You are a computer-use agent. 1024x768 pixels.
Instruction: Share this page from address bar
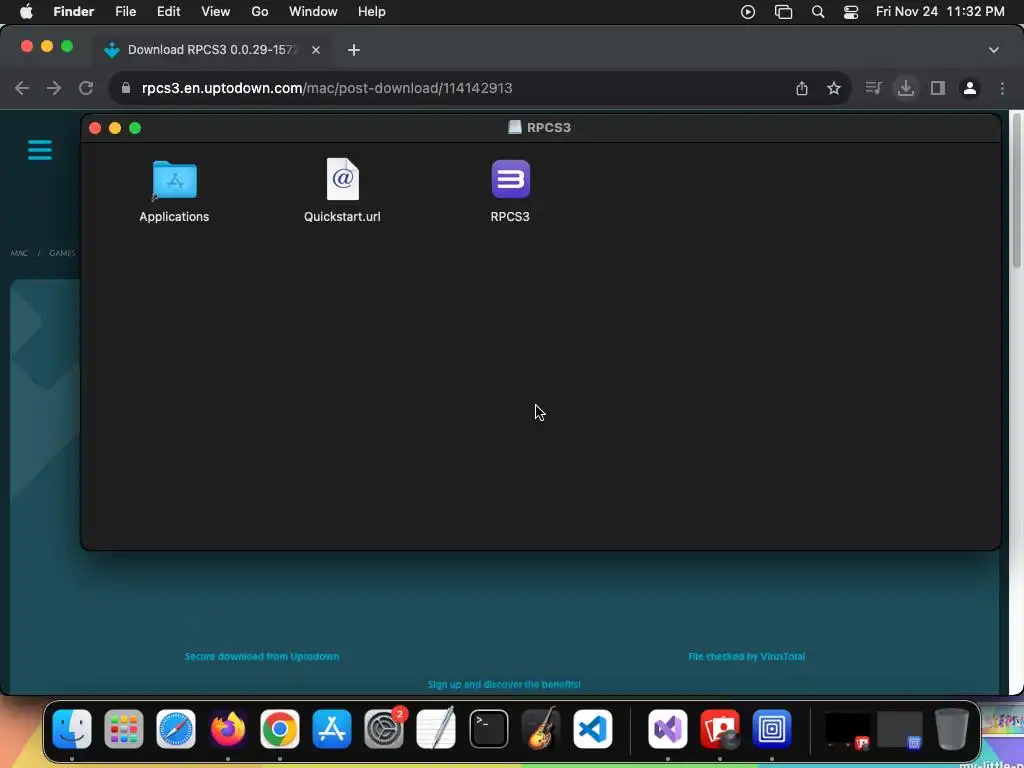point(802,88)
